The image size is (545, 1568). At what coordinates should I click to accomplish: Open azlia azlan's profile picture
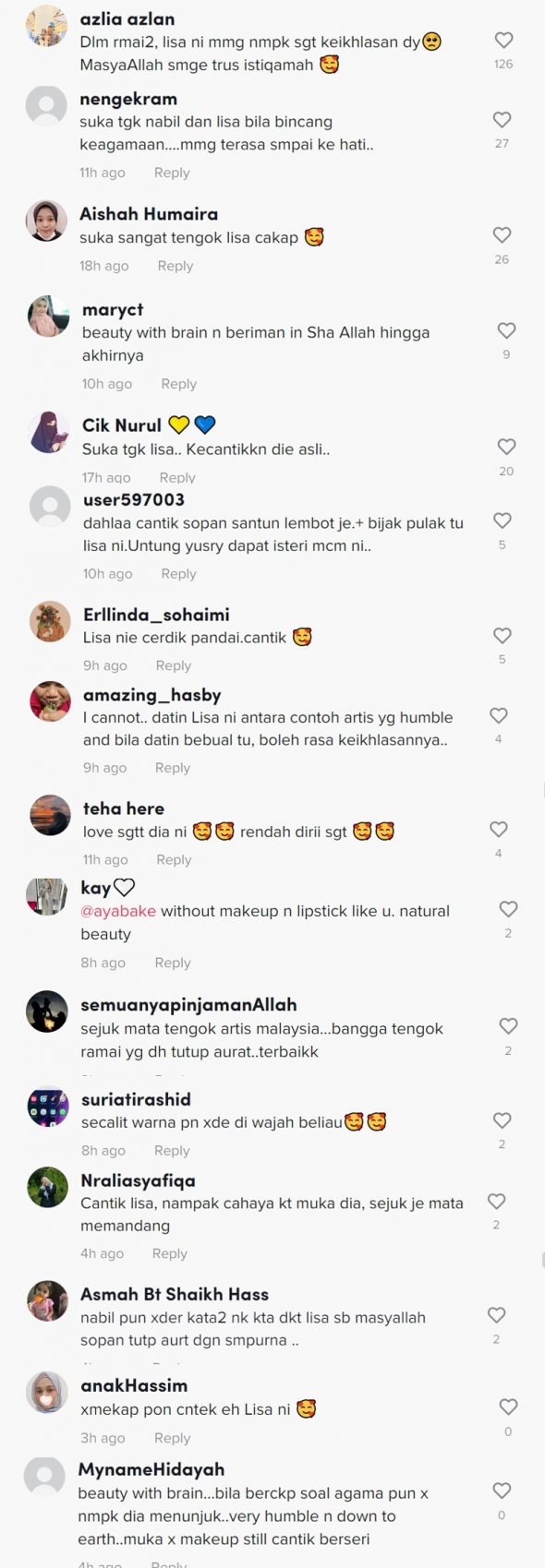(46, 26)
